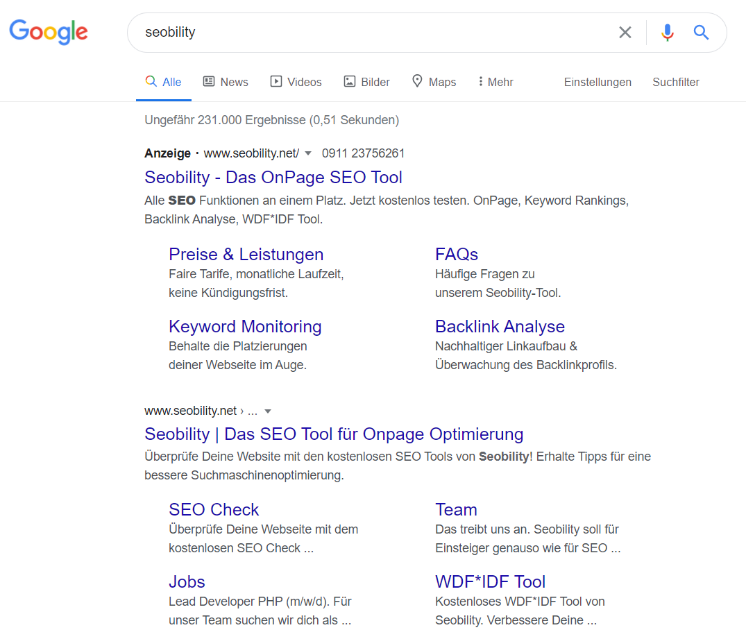Open the Team sitelink
This screenshot has height=639, width=746.
tap(456, 510)
